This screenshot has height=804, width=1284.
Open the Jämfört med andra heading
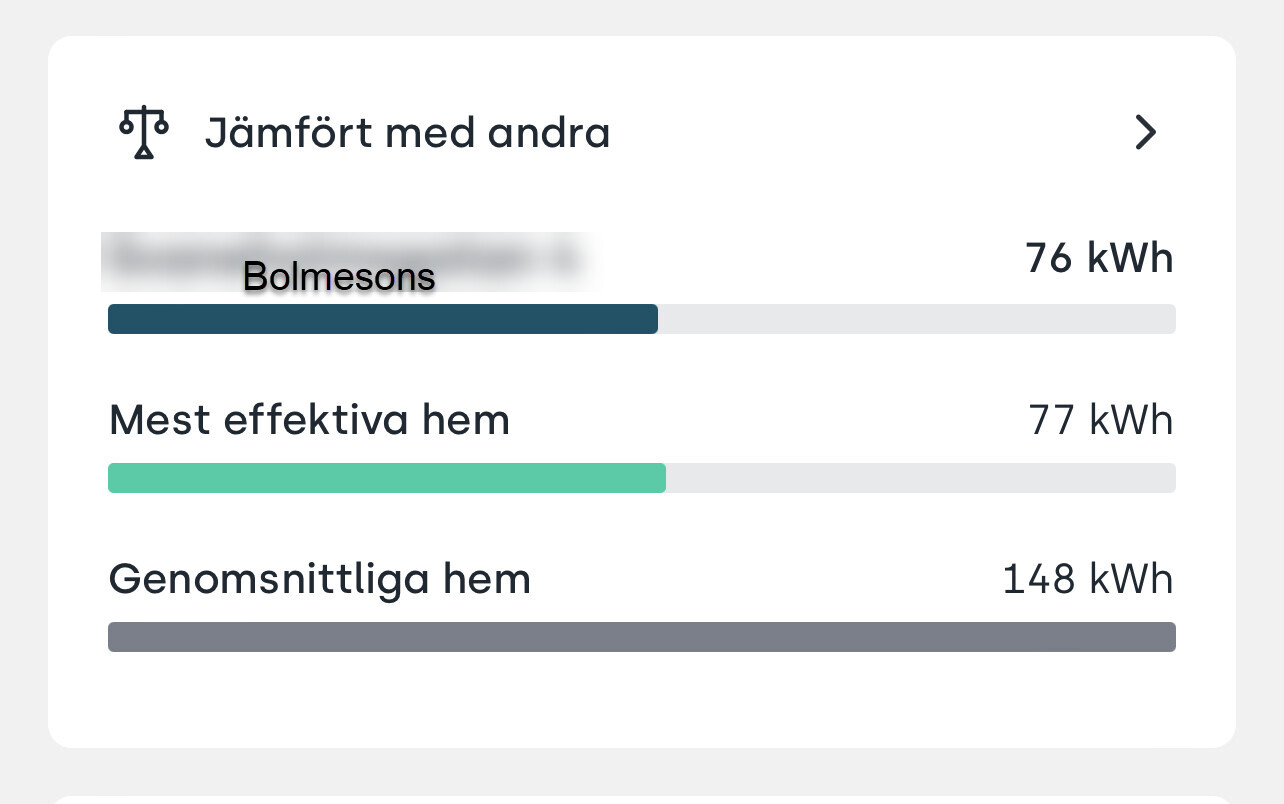point(407,133)
